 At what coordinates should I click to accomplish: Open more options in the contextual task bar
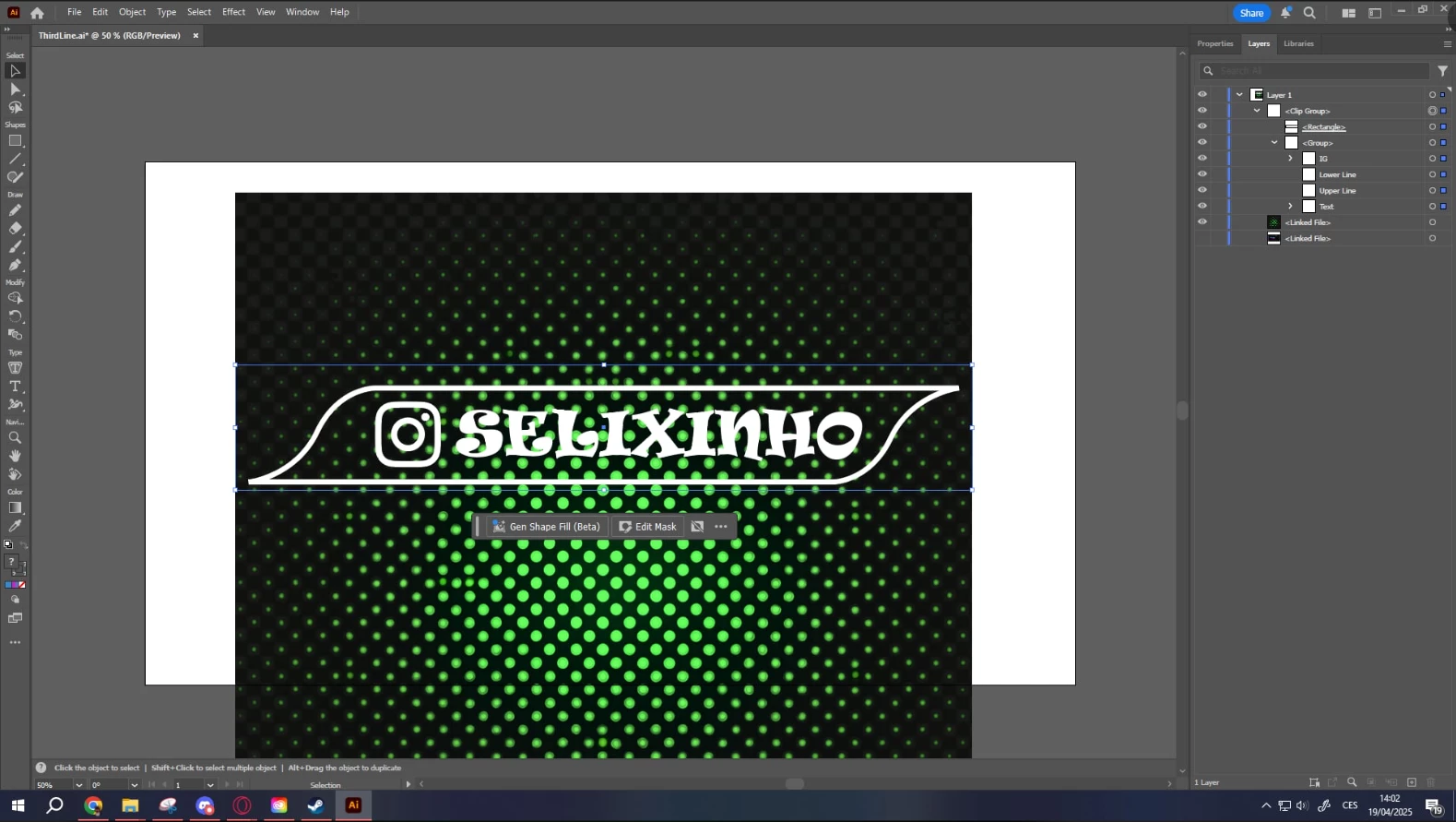click(x=721, y=527)
